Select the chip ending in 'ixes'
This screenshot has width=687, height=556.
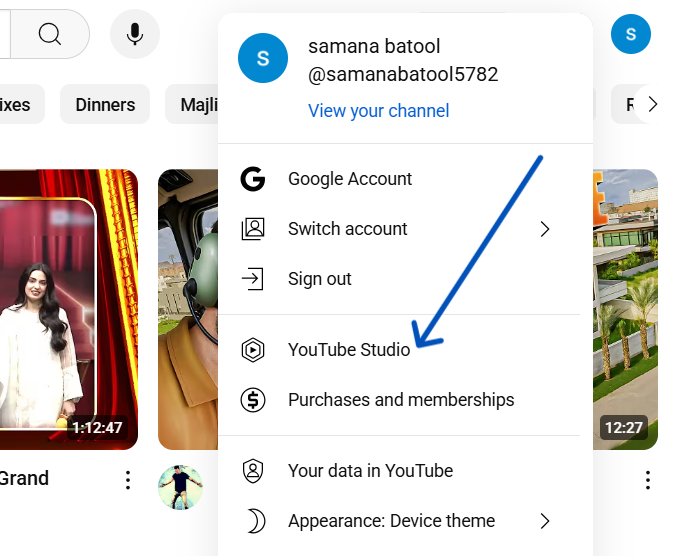(x=20, y=104)
